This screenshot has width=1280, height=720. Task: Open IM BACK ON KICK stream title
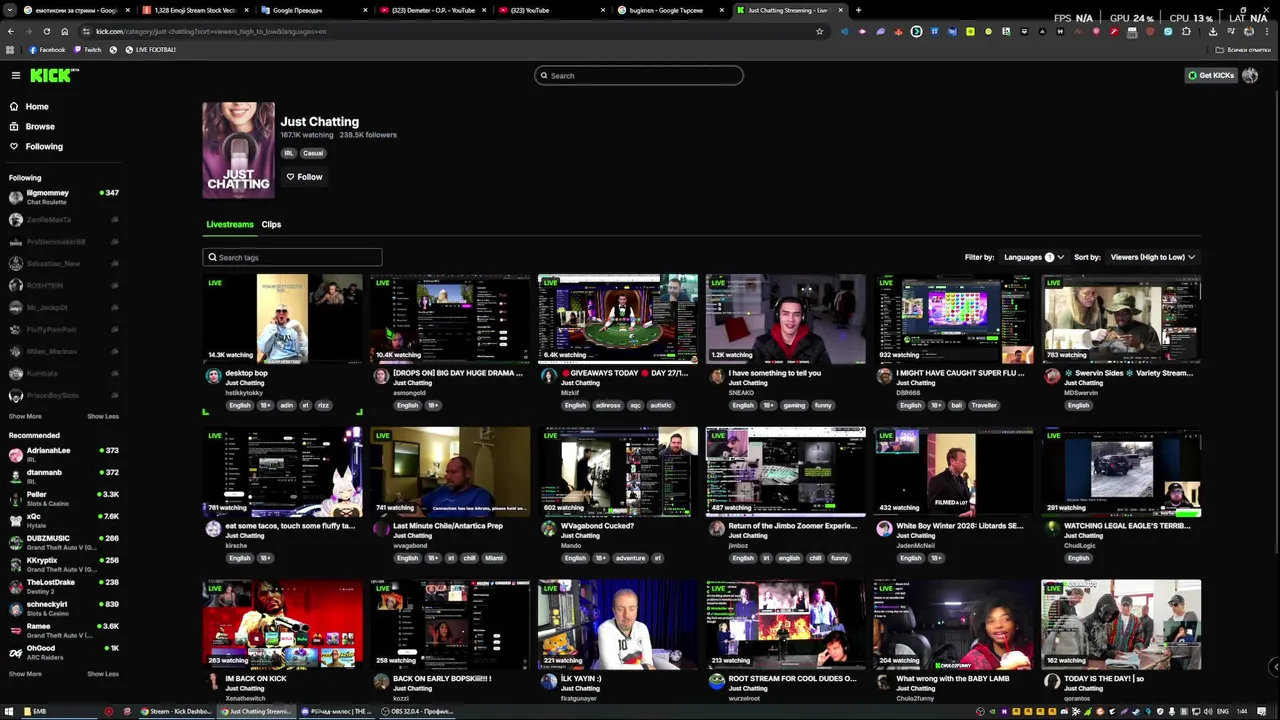click(x=256, y=678)
